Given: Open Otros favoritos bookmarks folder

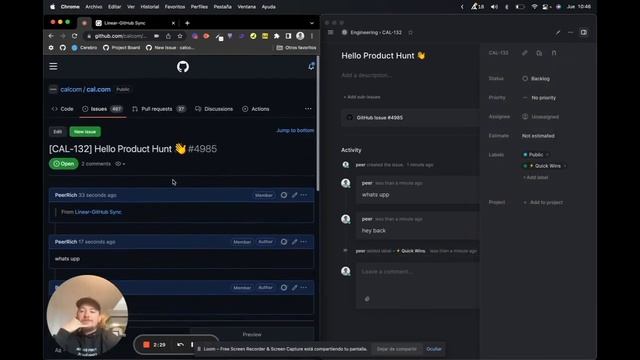Looking at the screenshot, I should [296, 48].
